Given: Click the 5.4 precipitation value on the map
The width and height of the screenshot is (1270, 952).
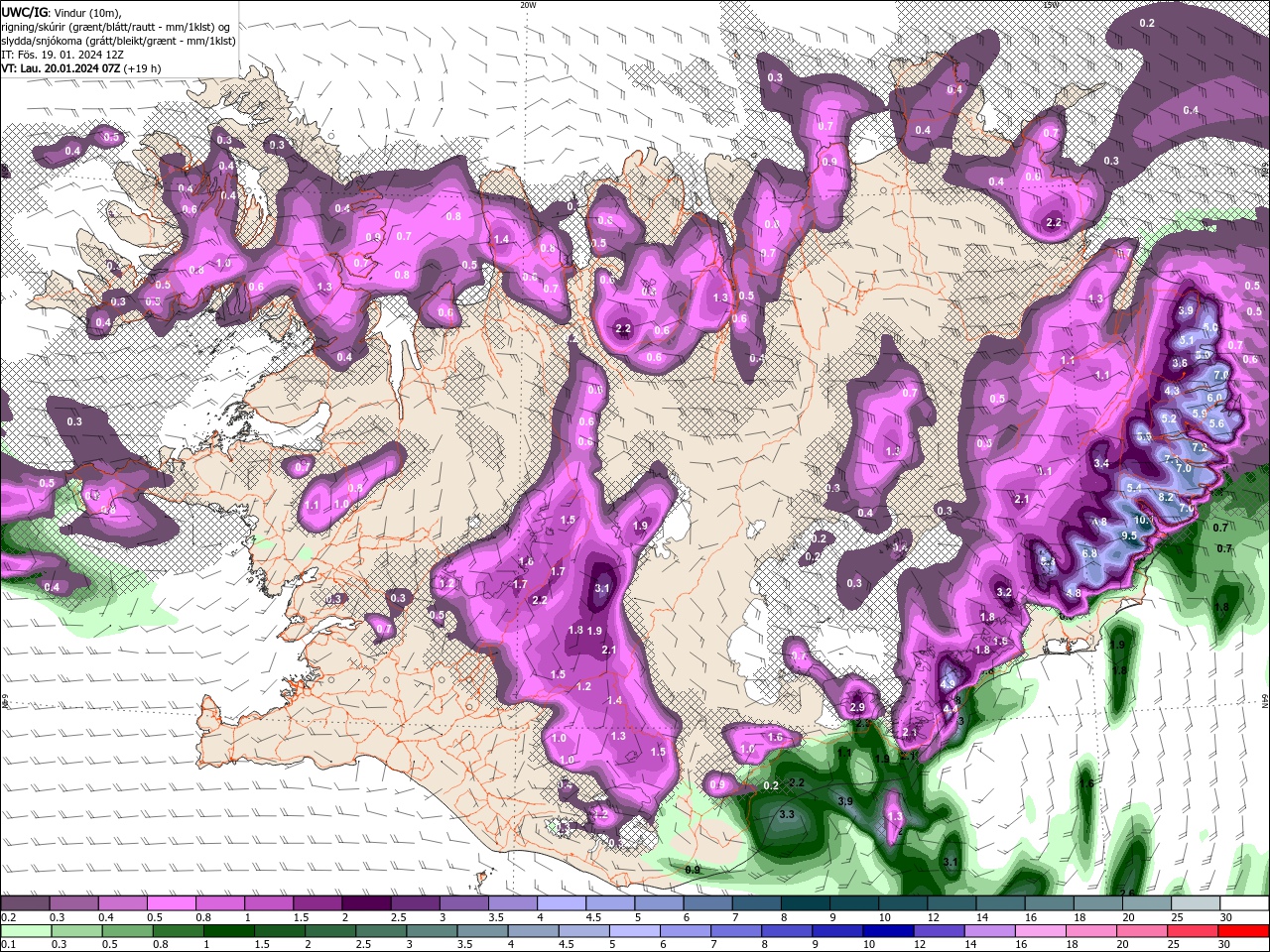Looking at the screenshot, I should [1134, 488].
